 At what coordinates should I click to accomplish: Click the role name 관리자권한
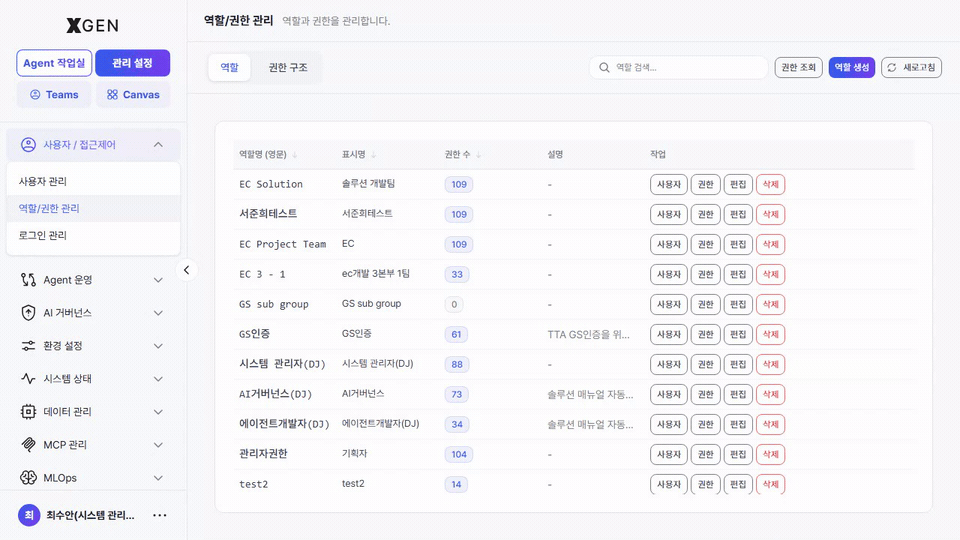[263, 454]
